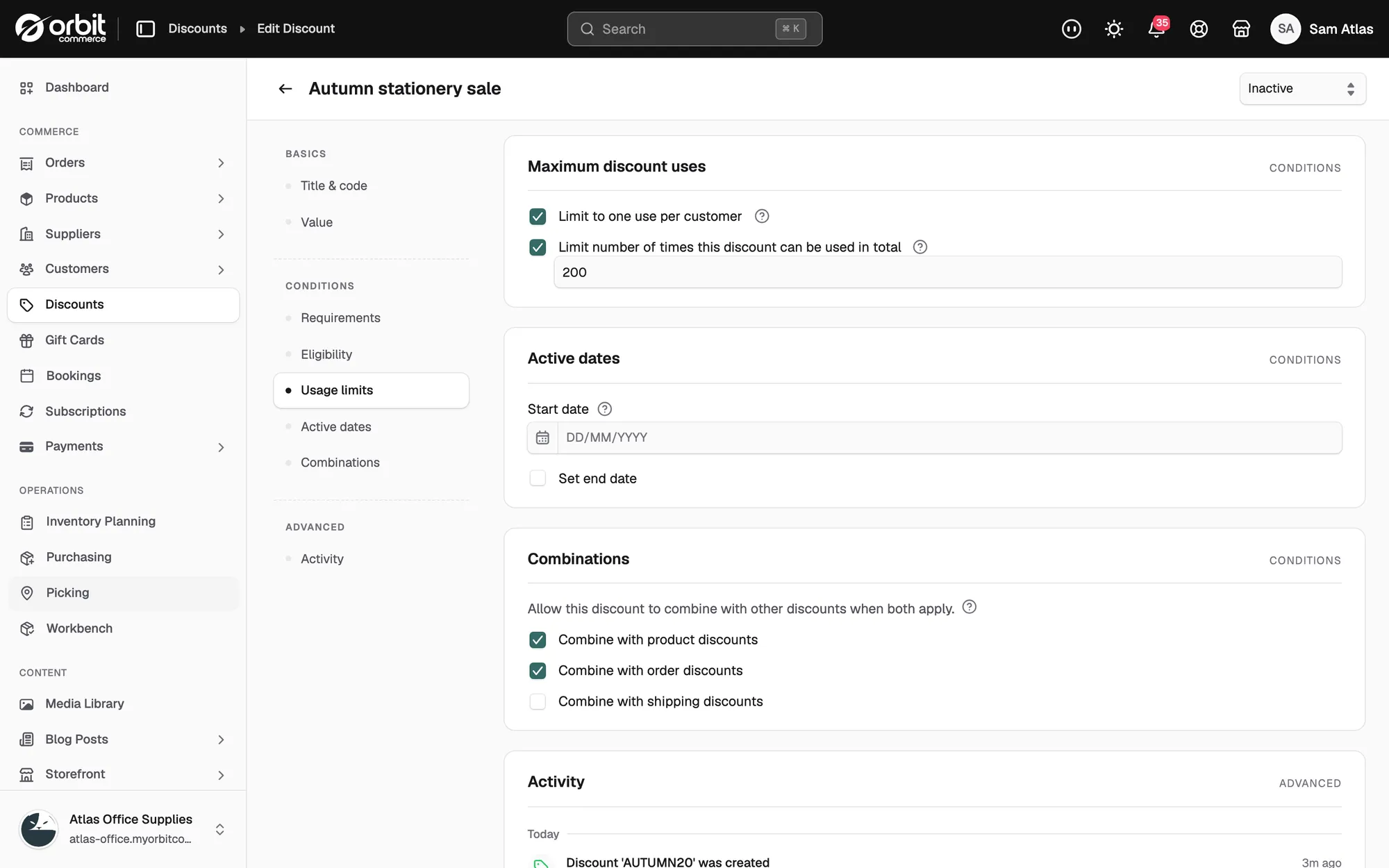Click the Atlas Office Supplies store logo
This screenshot has height=868, width=1389.
coord(39,829)
